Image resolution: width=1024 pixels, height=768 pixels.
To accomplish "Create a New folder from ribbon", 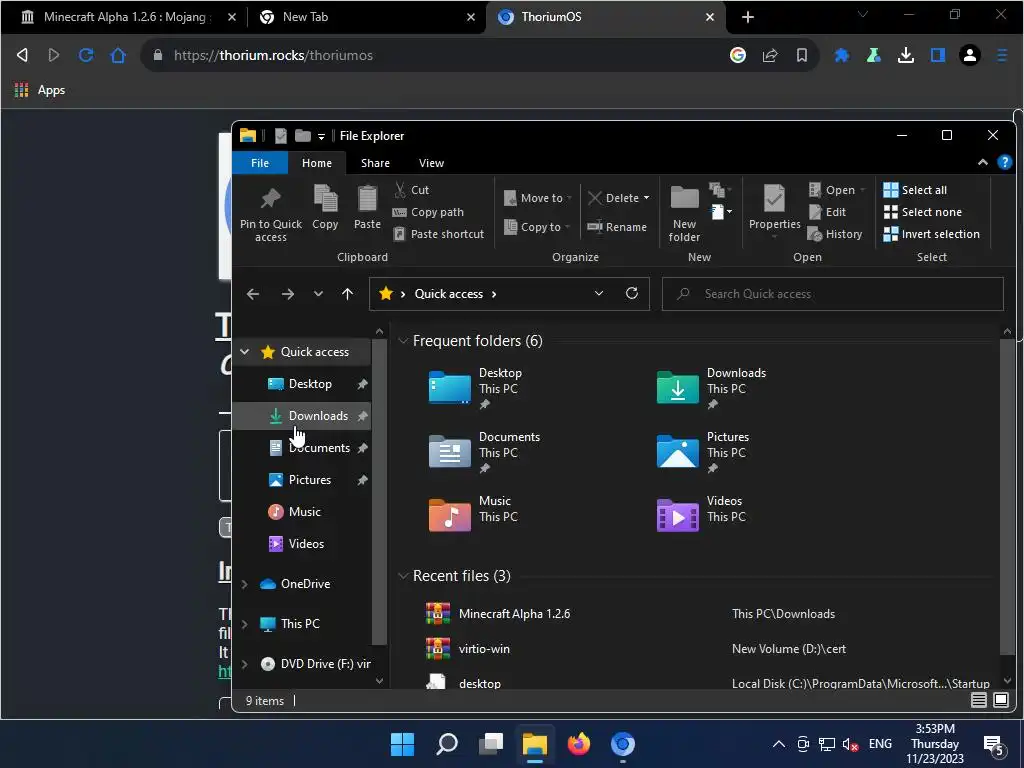I will (x=684, y=214).
